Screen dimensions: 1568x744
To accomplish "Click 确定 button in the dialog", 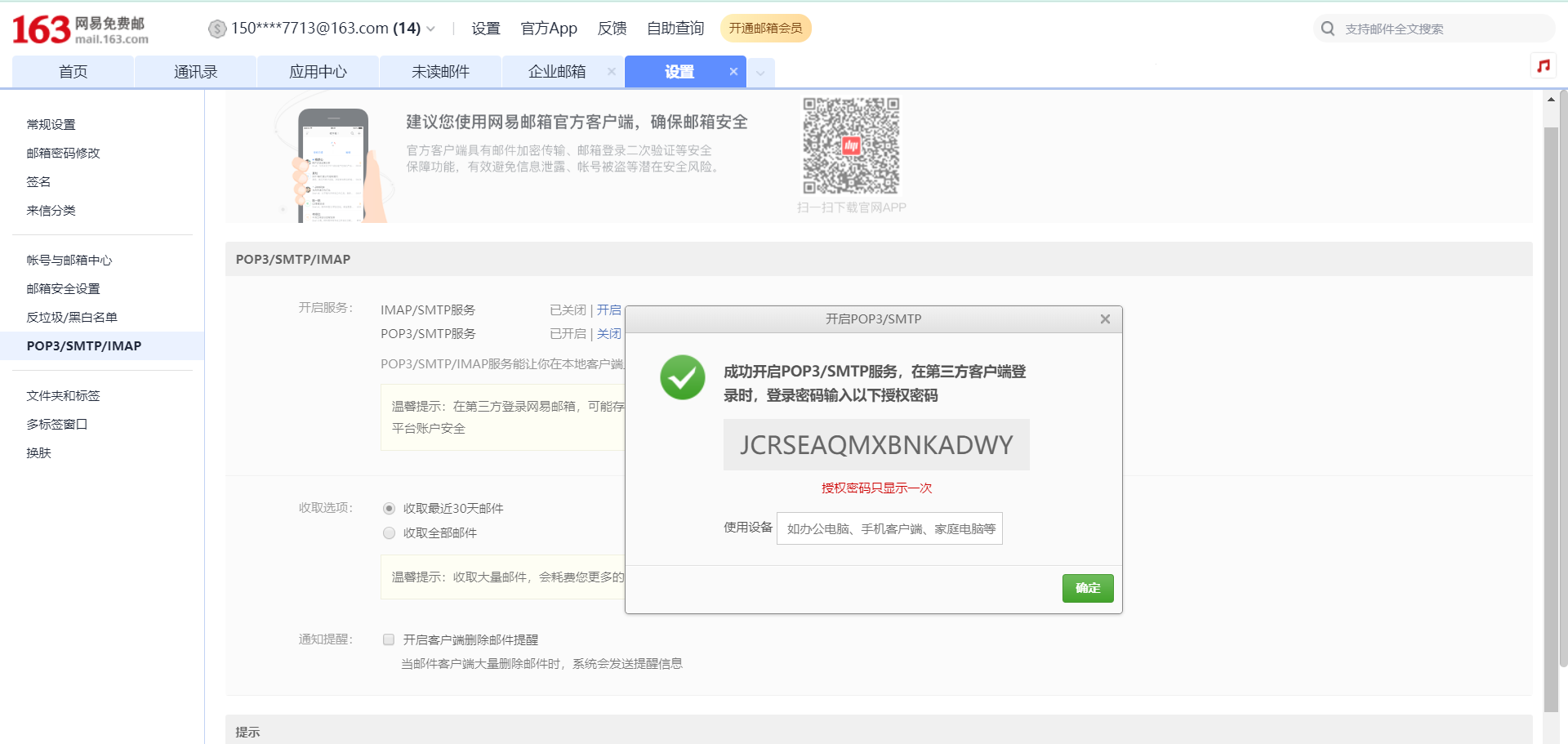I will [x=1088, y=588].
